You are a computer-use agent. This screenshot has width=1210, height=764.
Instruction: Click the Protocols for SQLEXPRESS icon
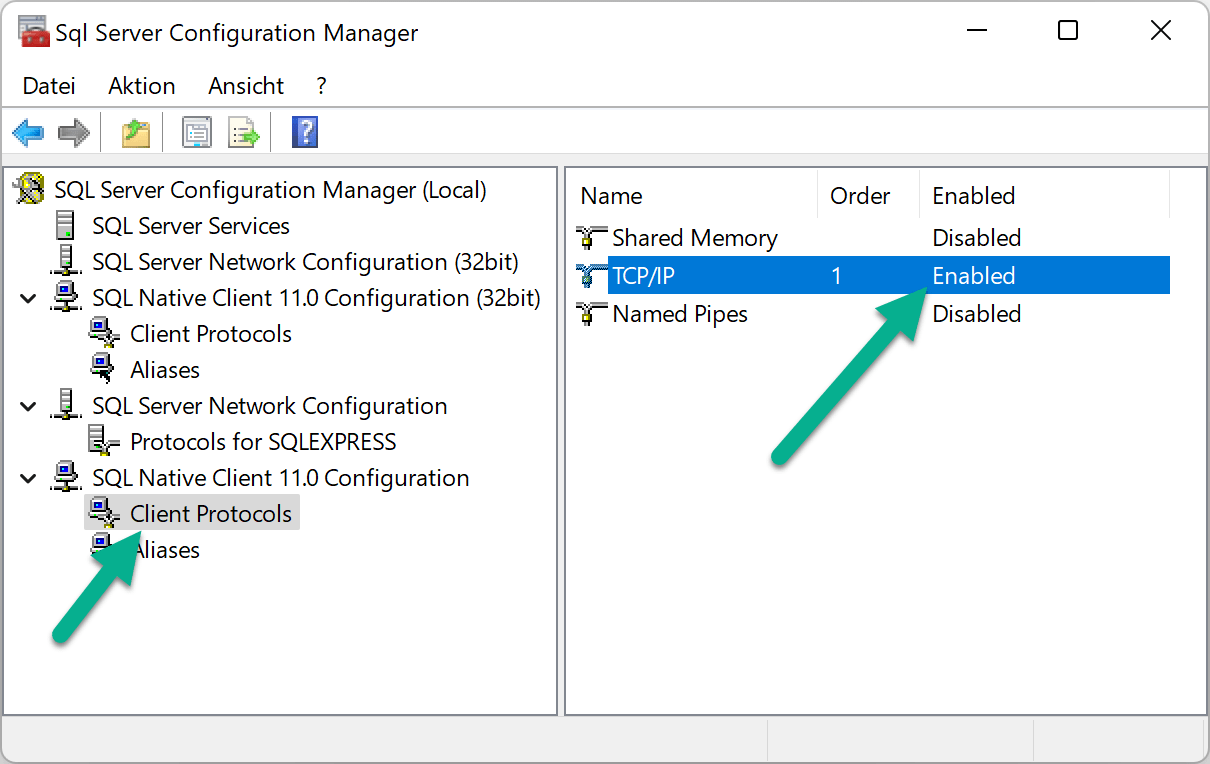tap(104, 441)
